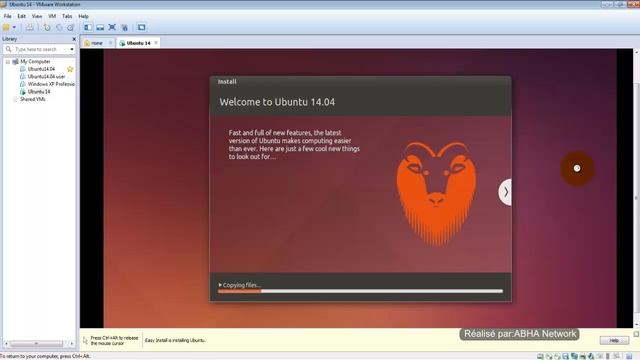Open the message log icon in status bar
Viewport: 640px width, 360px height.
(629, 356)
